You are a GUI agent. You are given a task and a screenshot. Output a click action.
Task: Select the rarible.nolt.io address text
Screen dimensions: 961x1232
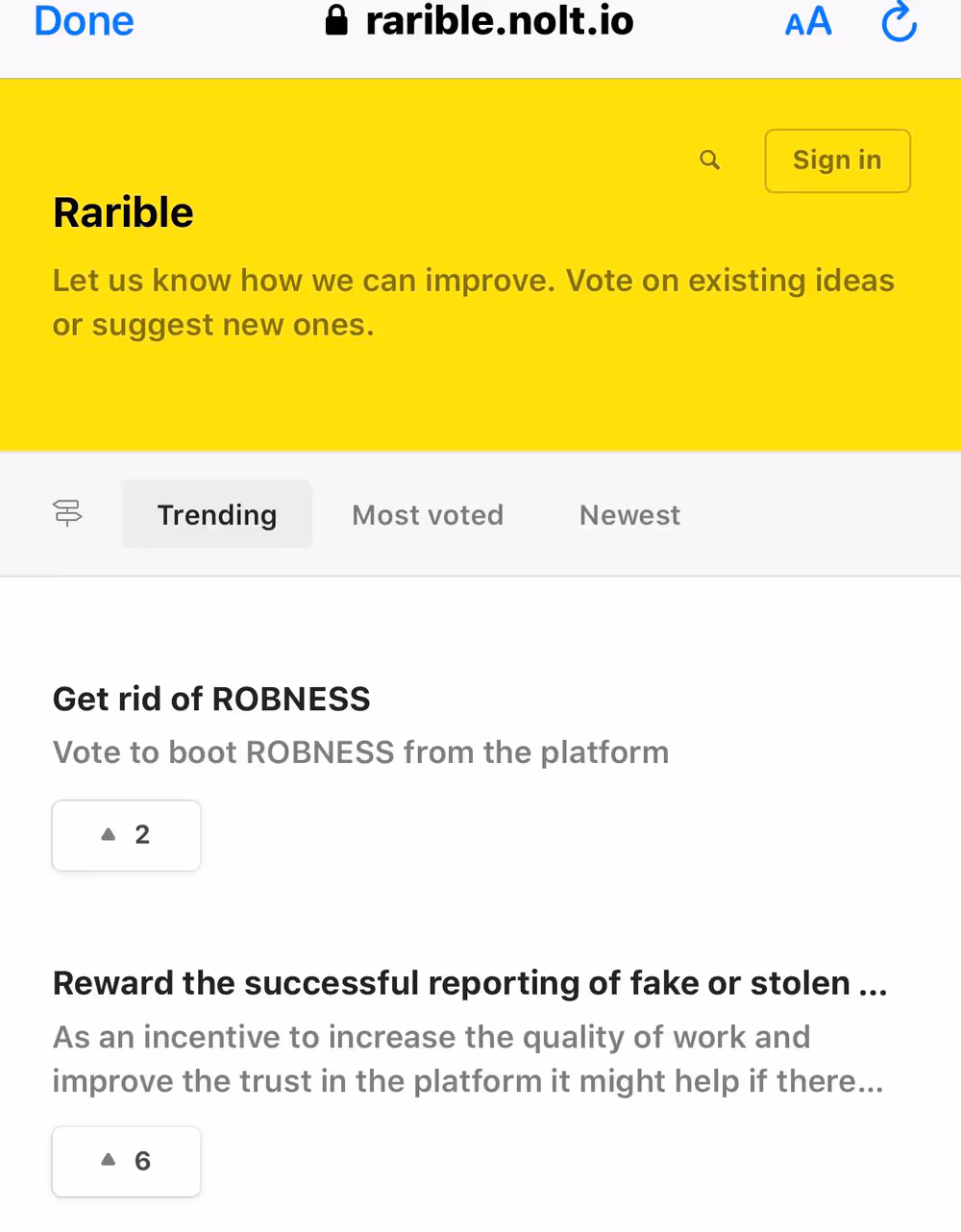pyautogui.click(x=500, y=21)
